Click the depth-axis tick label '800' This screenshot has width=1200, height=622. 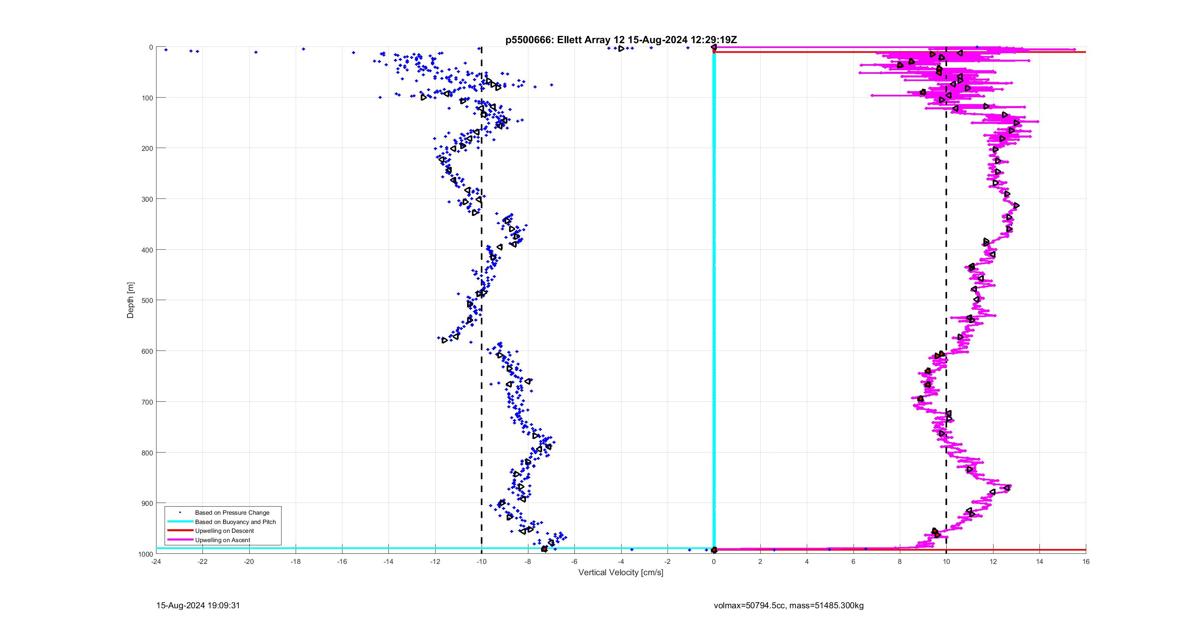coord(145,452)
